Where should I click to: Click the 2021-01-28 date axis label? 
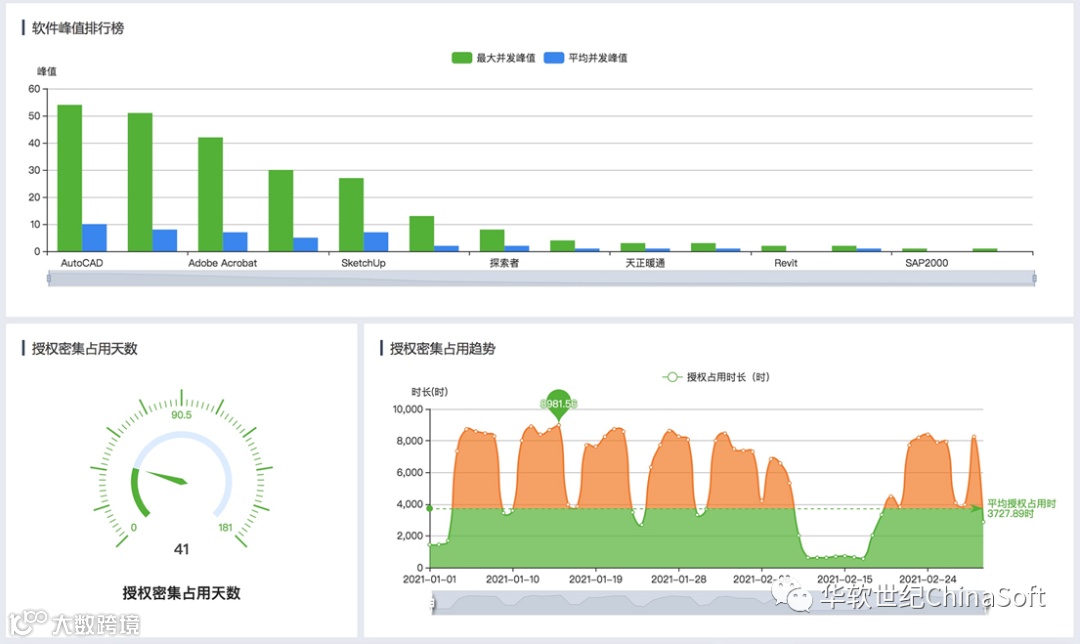pos(678,579)
